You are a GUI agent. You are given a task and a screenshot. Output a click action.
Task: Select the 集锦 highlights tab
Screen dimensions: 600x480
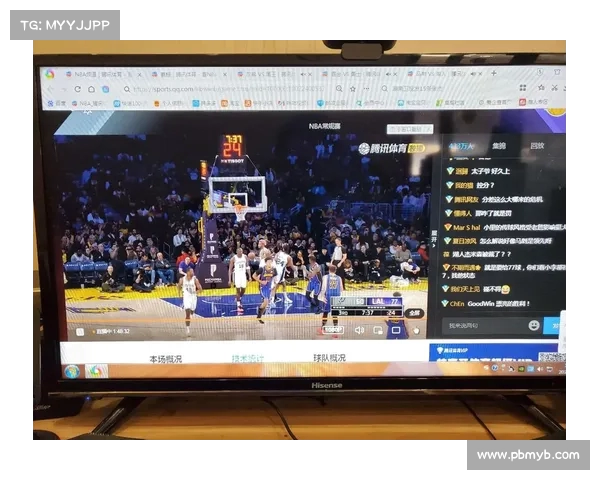pyautogui.click(x=499, y=146)
